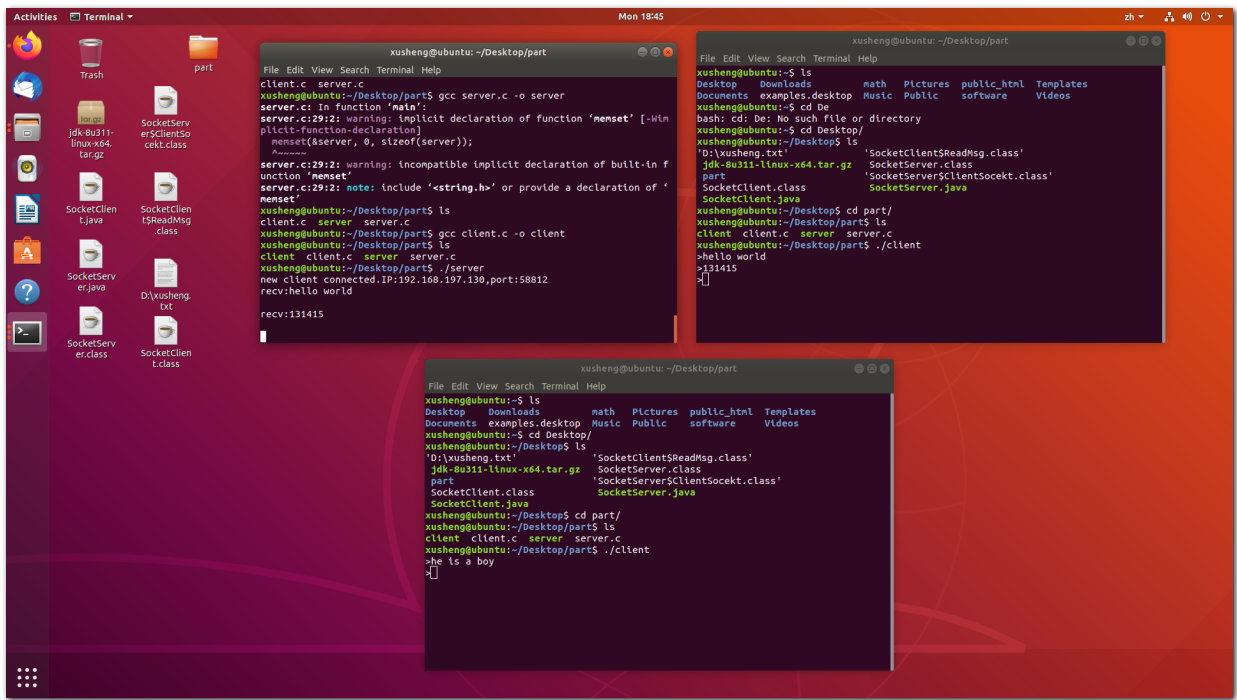Open the Search menu in the front terminal
Screen dimensions: 1237x700
point(519,386)
